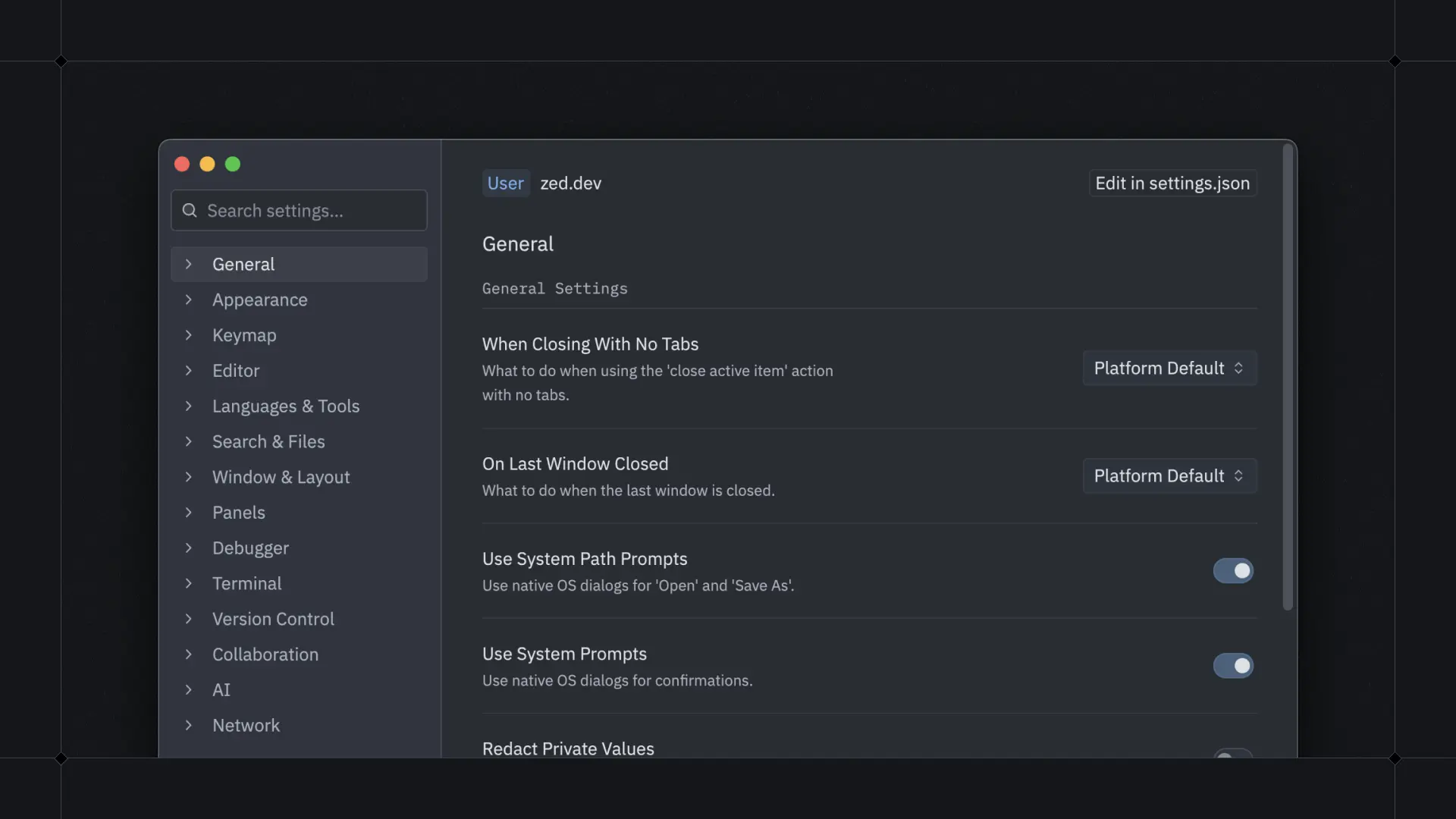Toggle the Redact Private Values switch
The width and height of the screenshot is (1456, 819).
1232,758
